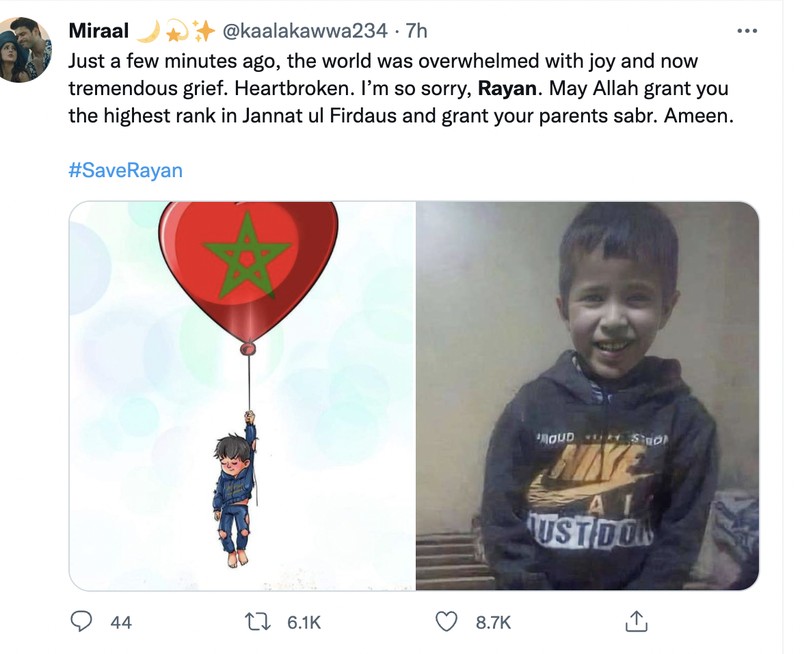Open the three-dot more options menu
Image resolution: width=800 pixels, height=654 pixels.
click(x=746, y=31)
